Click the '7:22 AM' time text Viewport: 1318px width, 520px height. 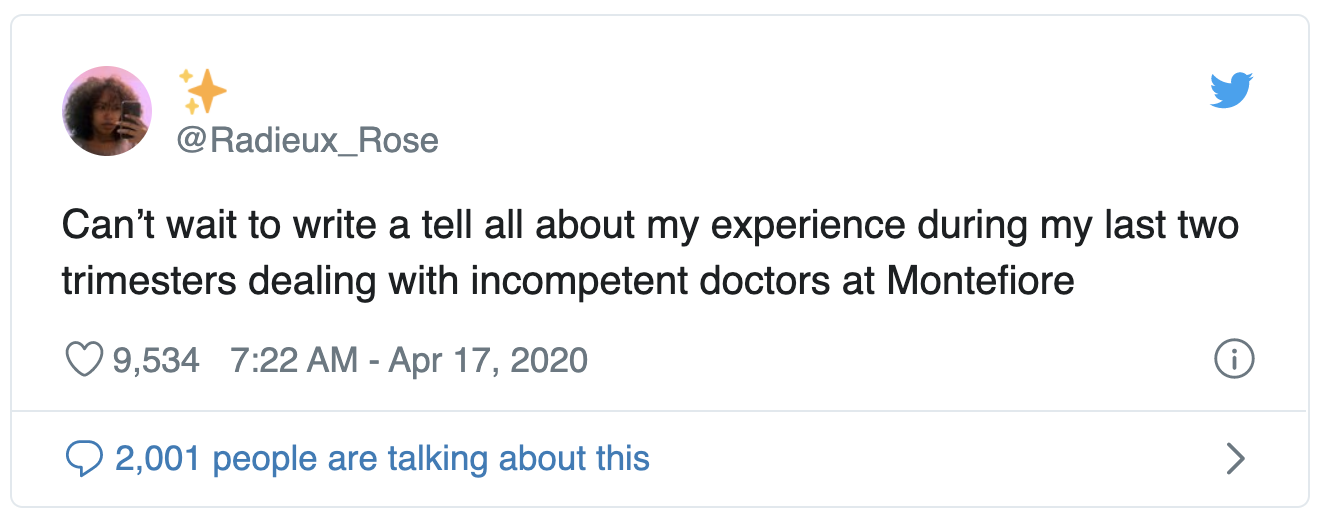(x=292, y=360)
